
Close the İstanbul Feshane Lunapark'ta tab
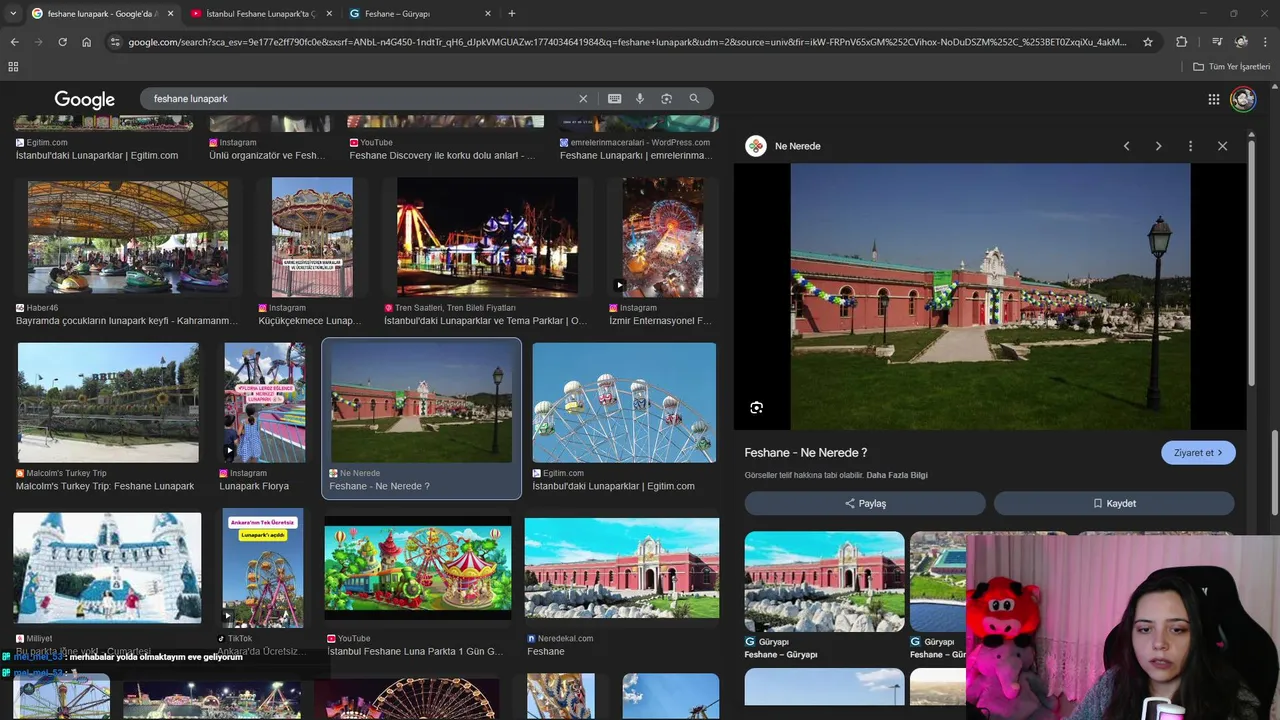(x=329, y=13)
